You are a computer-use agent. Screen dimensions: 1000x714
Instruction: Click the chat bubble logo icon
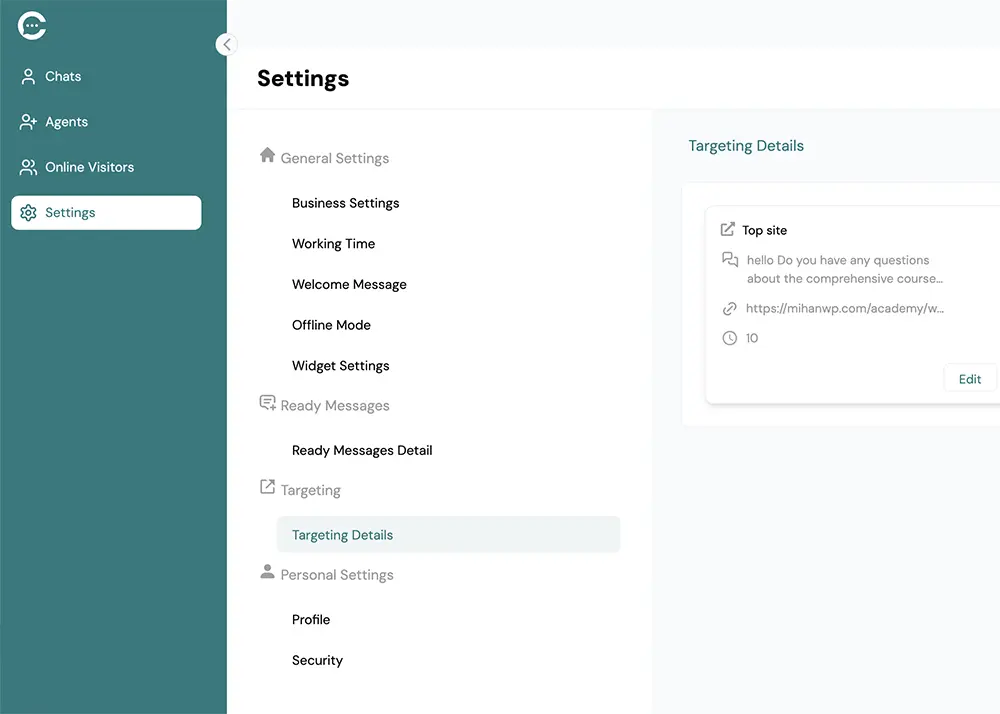[32, 26]
